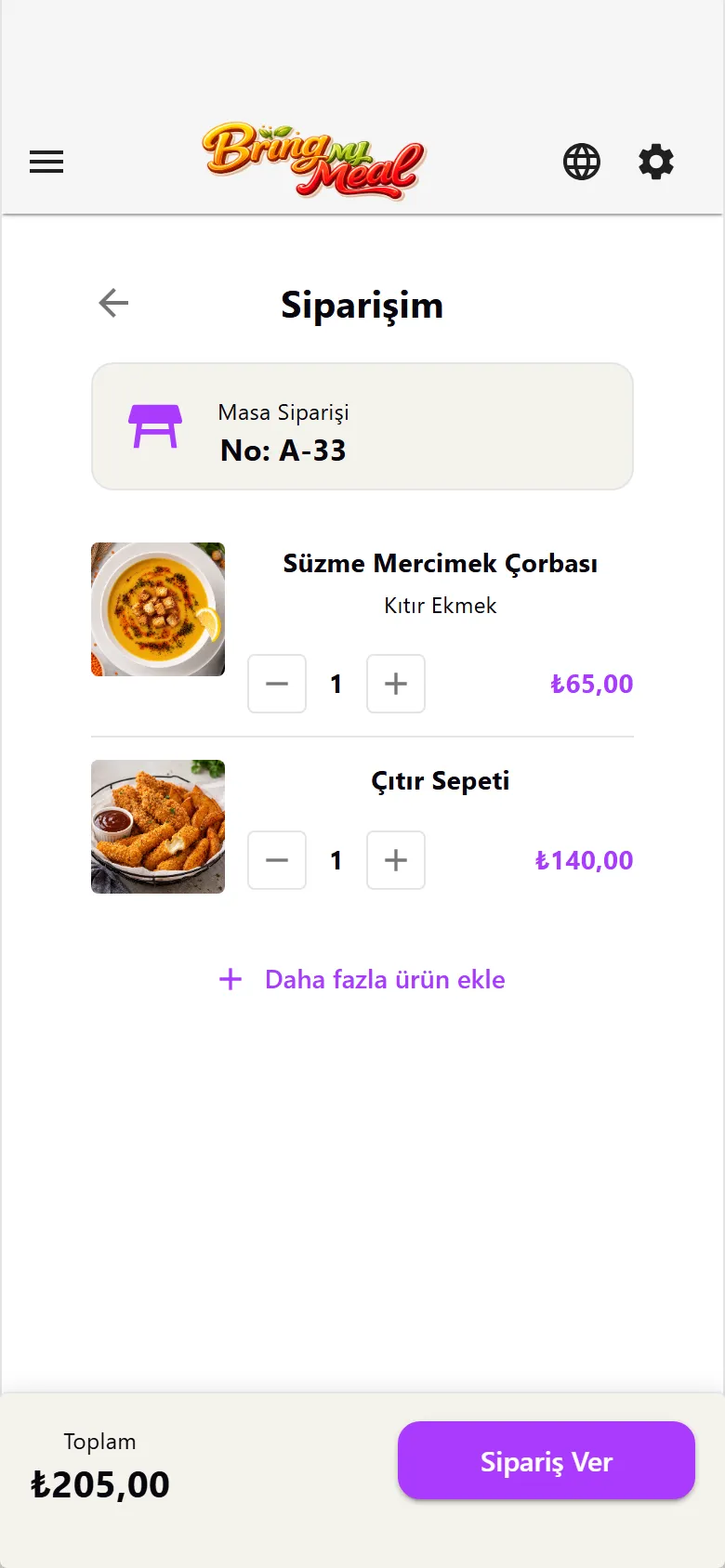
Task: Click the purple table icon
Action: [155, 426]
